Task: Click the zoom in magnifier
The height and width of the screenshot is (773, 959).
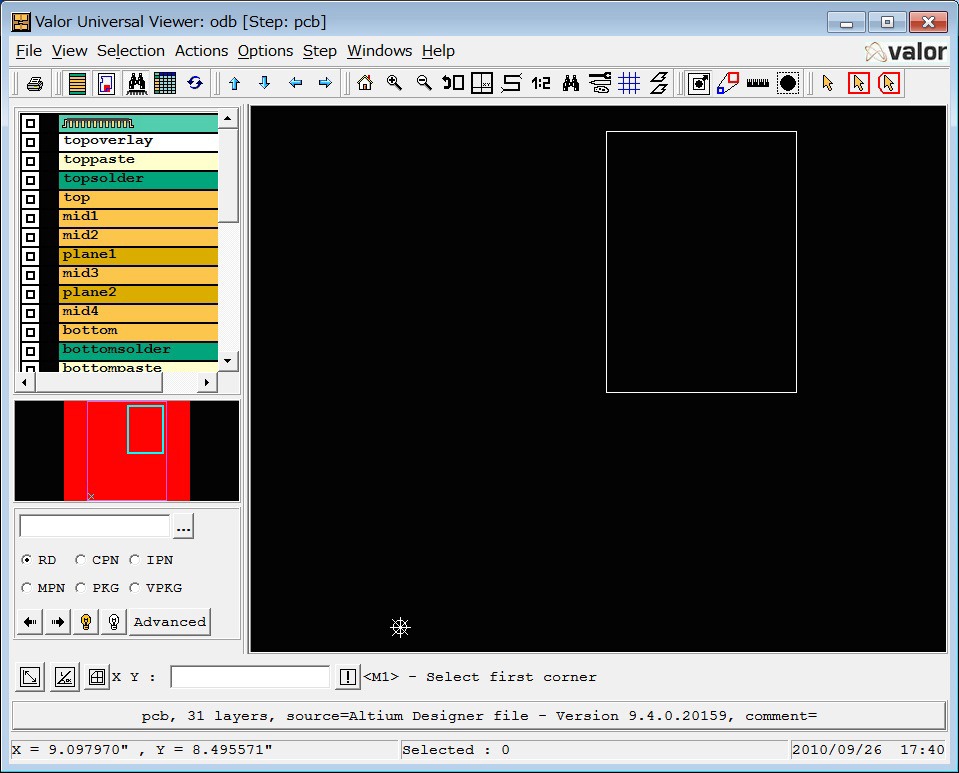Action: (394, 83)
